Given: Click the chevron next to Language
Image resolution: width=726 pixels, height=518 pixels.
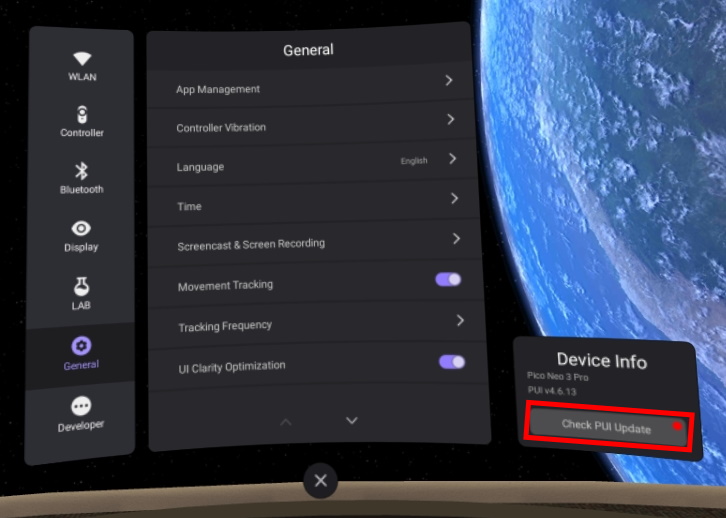Looking at the screenshot, I should click(452, 159).
